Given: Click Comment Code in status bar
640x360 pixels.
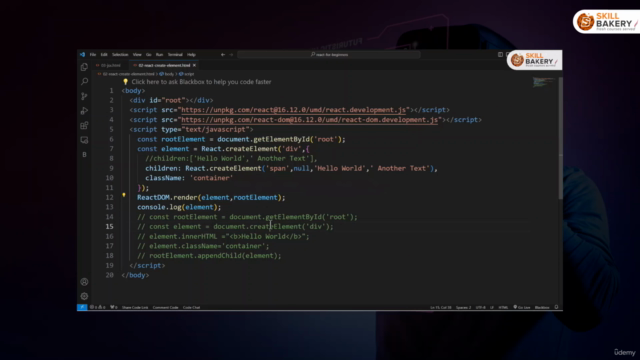Looking at the screenshot, I should [165, 307].
